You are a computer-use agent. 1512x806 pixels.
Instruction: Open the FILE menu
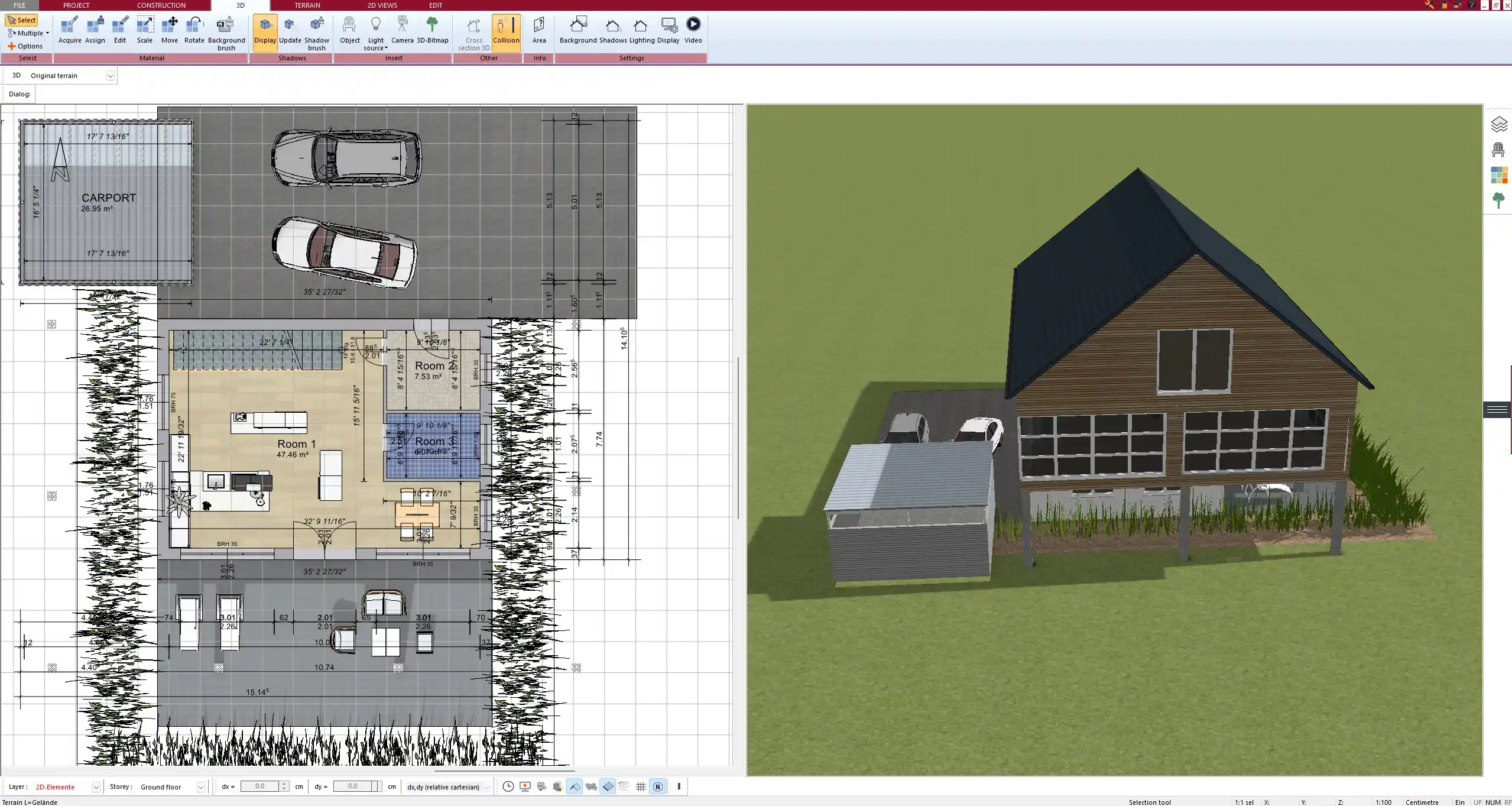[x=20, y=5]
